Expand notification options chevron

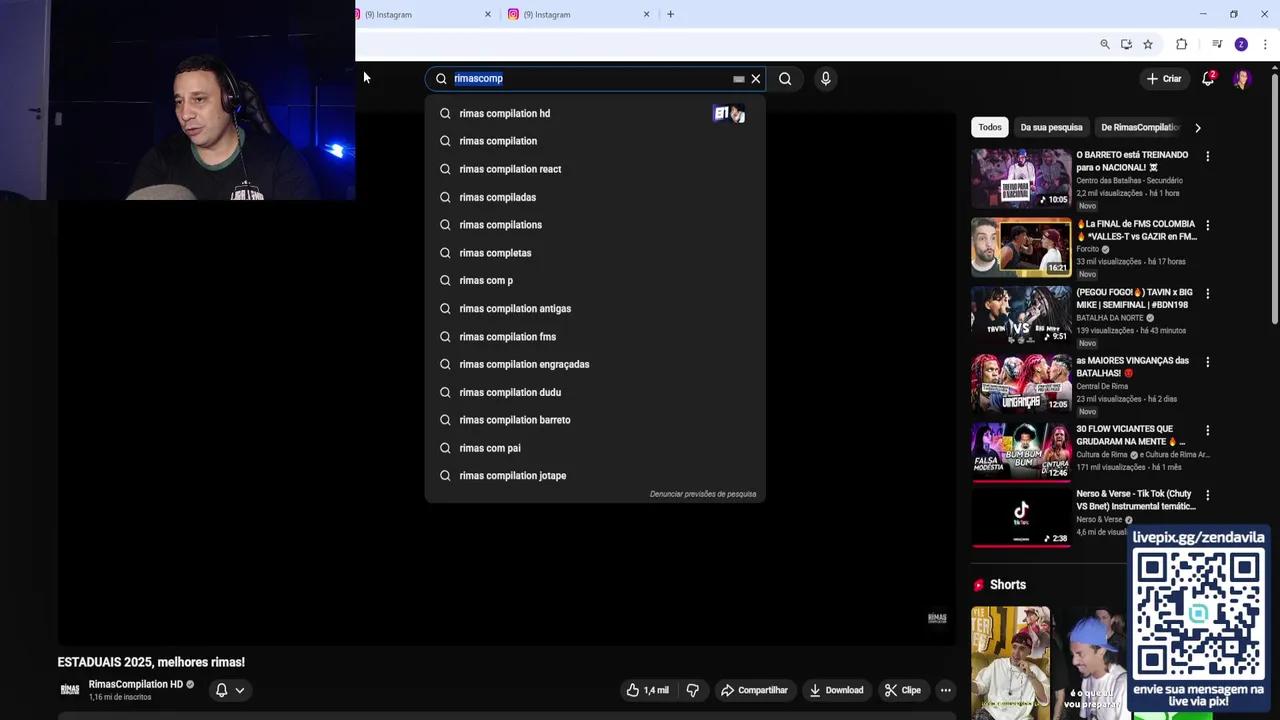click(x=240, y=690)
